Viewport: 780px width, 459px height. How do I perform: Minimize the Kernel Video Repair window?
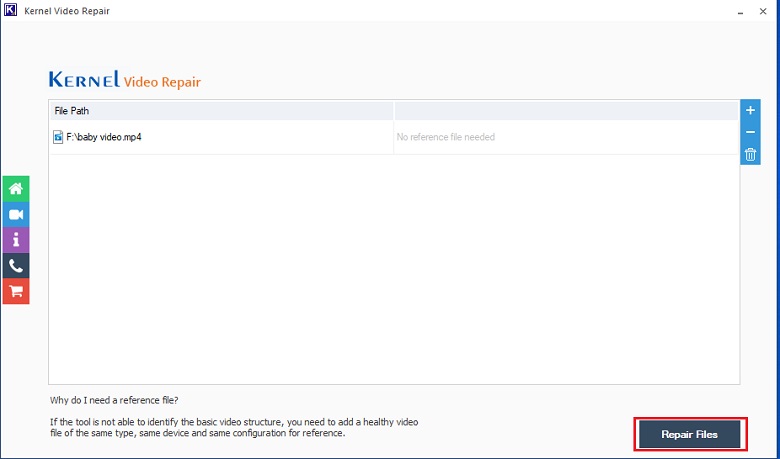pyautogui.click(x=740, y=11)
